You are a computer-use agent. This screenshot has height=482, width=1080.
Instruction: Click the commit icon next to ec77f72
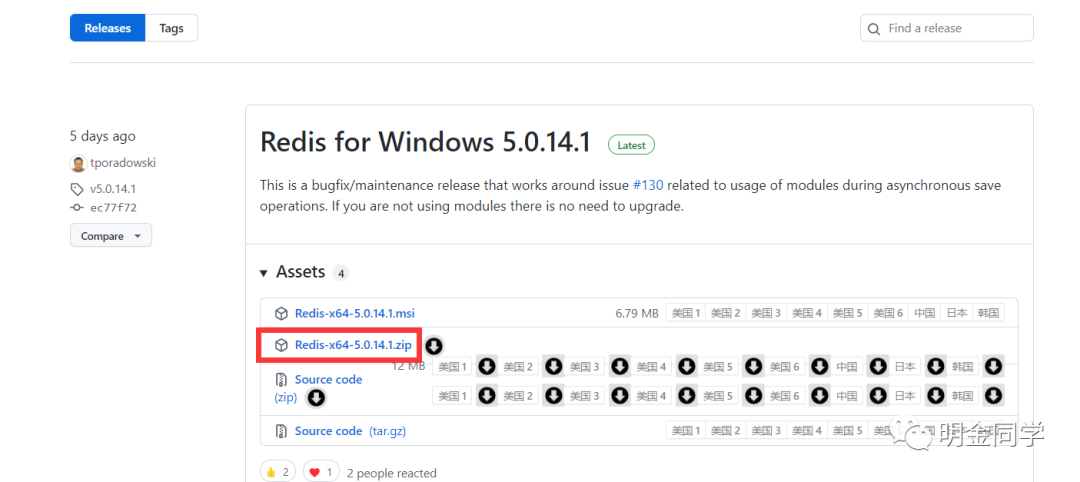(x=77, y=208)
